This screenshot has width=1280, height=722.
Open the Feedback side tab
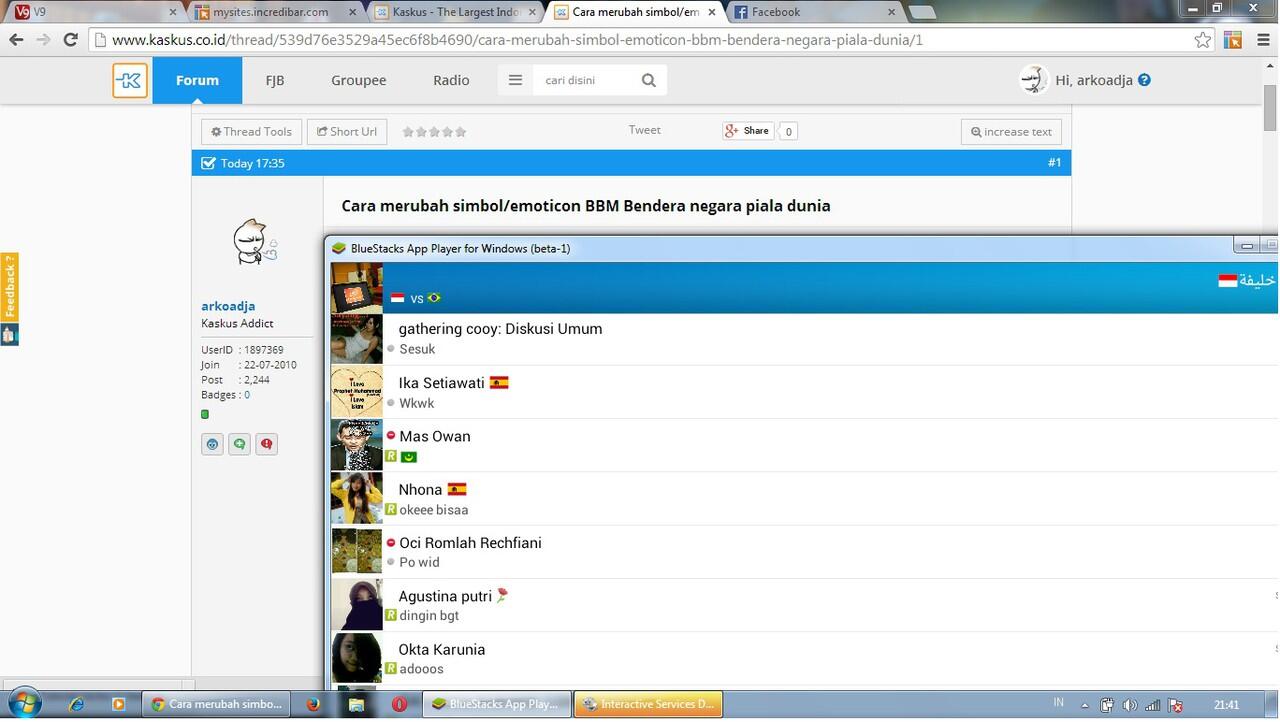click(9, 287)
